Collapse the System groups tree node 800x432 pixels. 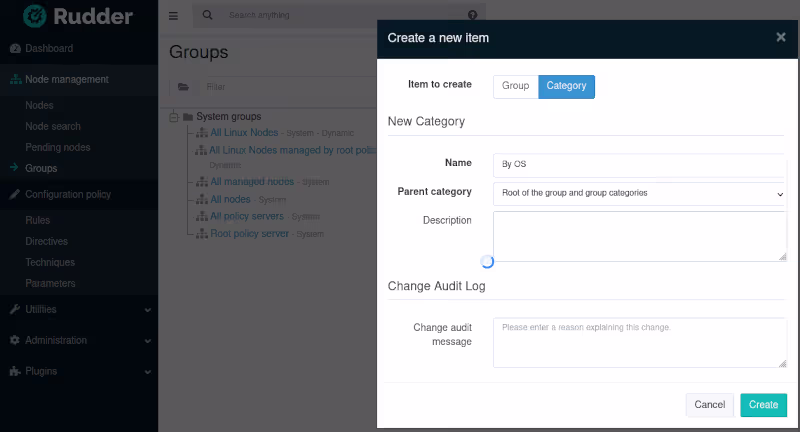pyautogui.click(x=174, y=117)
